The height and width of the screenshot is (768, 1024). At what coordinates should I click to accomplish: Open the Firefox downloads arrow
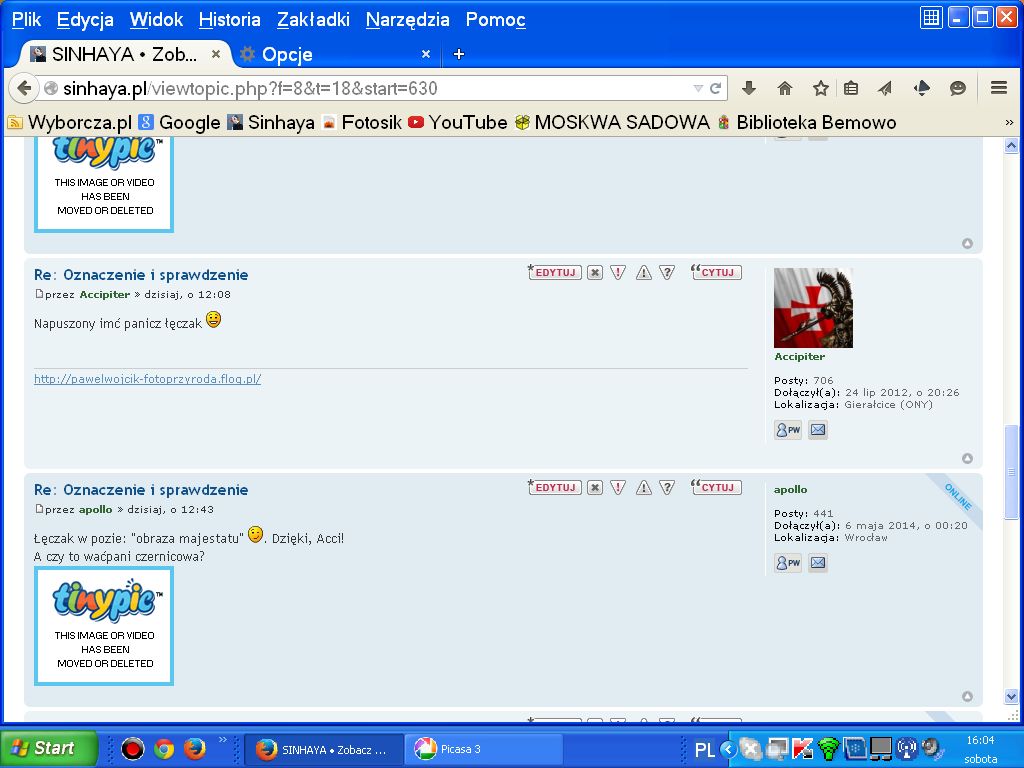[748, 88]
